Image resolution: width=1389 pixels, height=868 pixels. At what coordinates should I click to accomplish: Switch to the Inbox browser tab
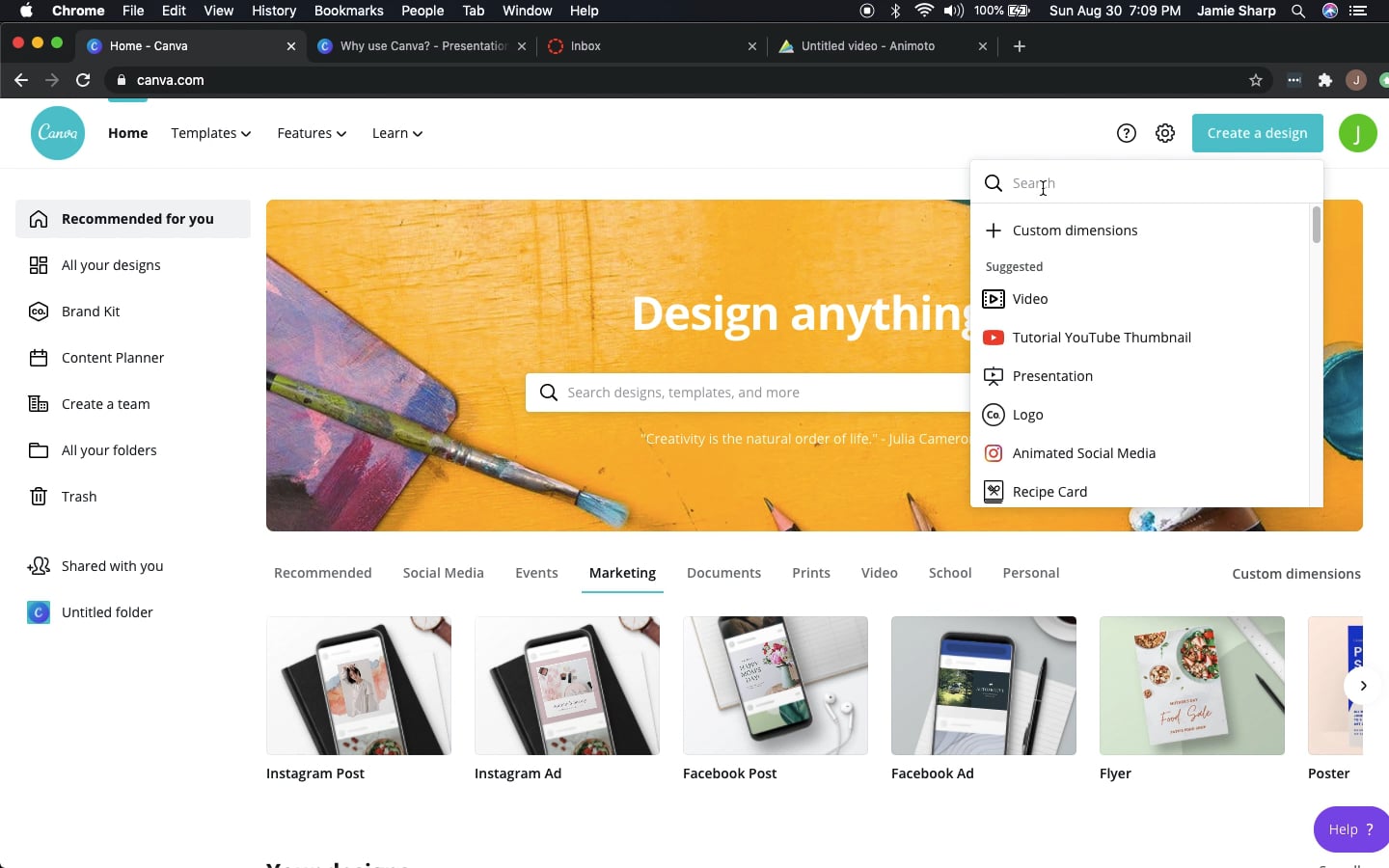[652, 46]
